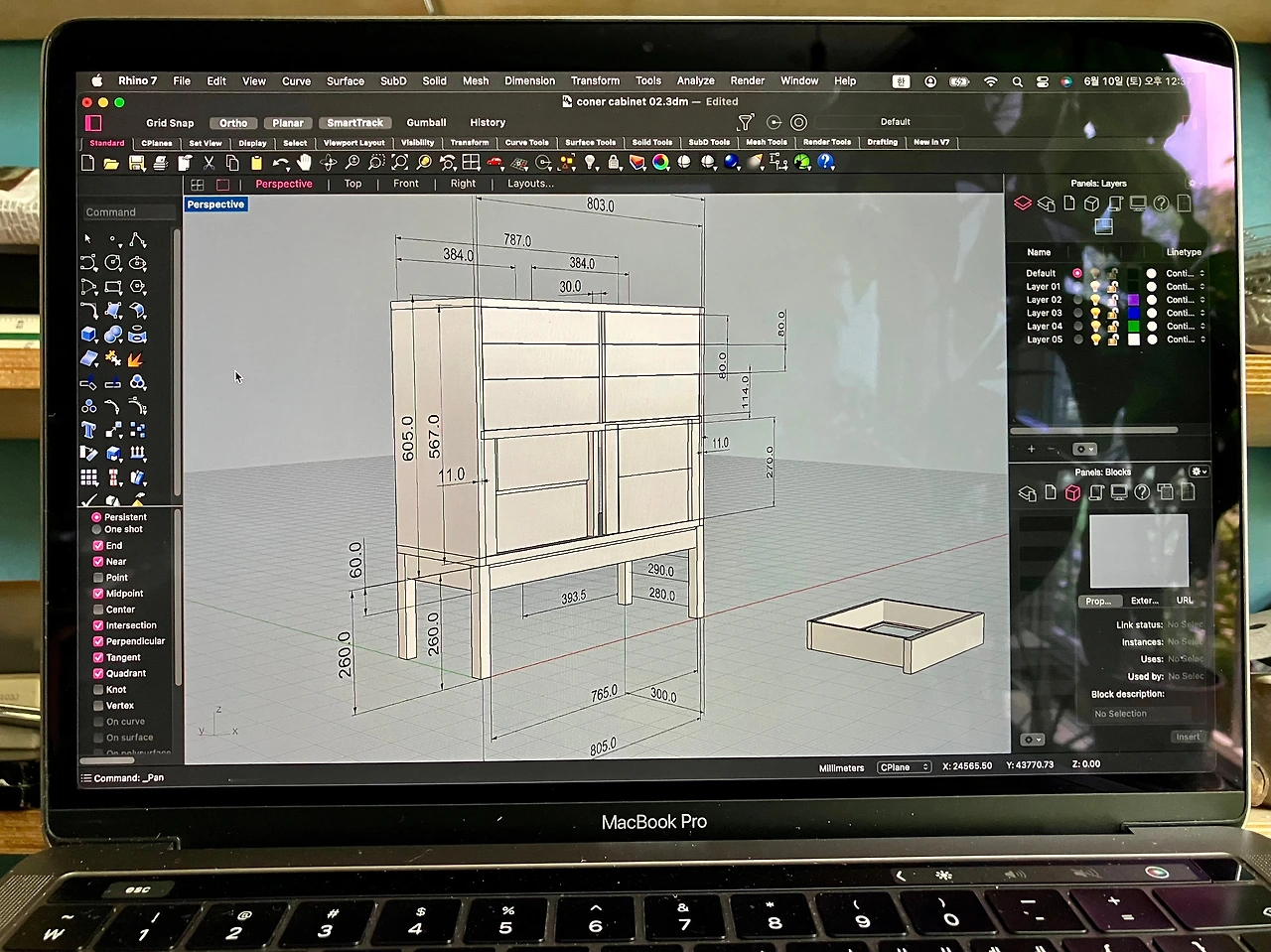This screenshot has height=952, width=1271.
Task: Click the lightbulb Hide objects icon
Action: [x=591, y=163]
